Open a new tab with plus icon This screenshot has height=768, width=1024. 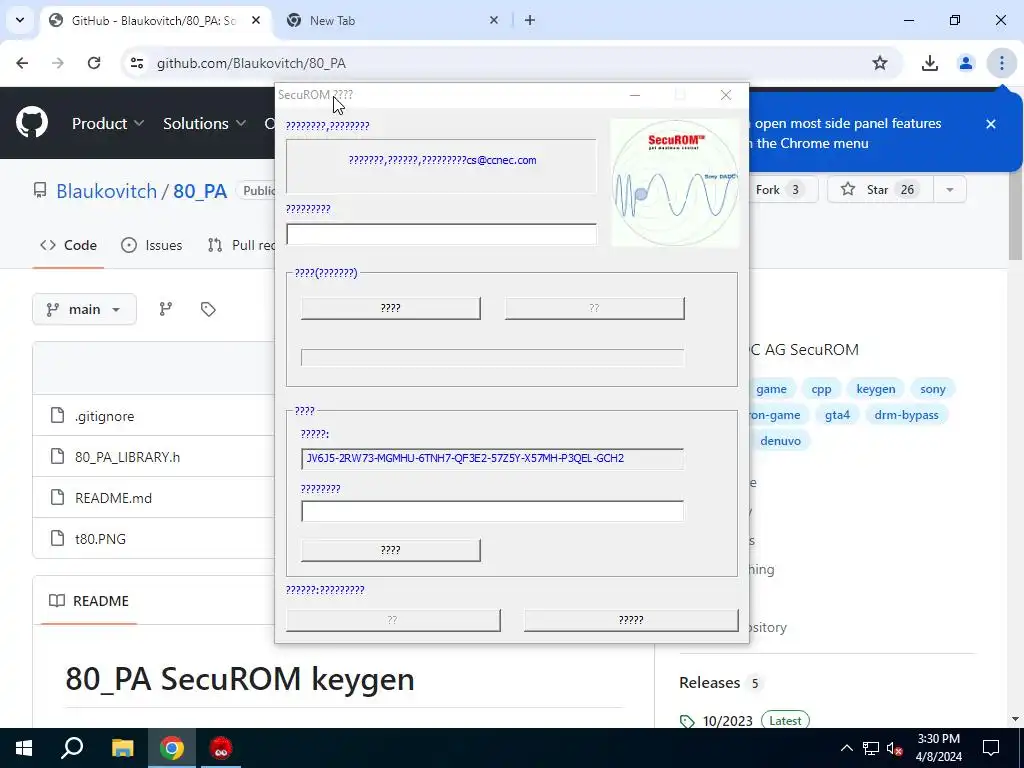[530, 20]
